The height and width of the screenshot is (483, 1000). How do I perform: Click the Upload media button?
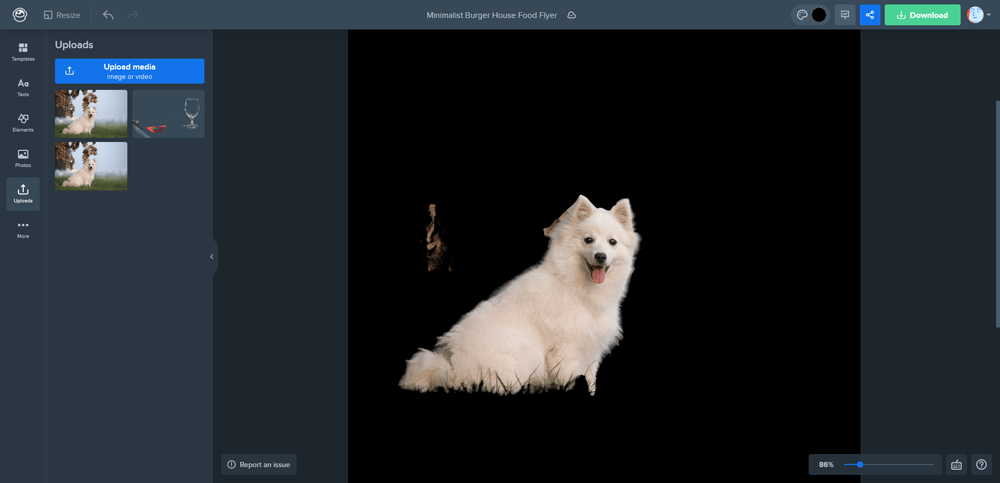(x=129, y=71)
